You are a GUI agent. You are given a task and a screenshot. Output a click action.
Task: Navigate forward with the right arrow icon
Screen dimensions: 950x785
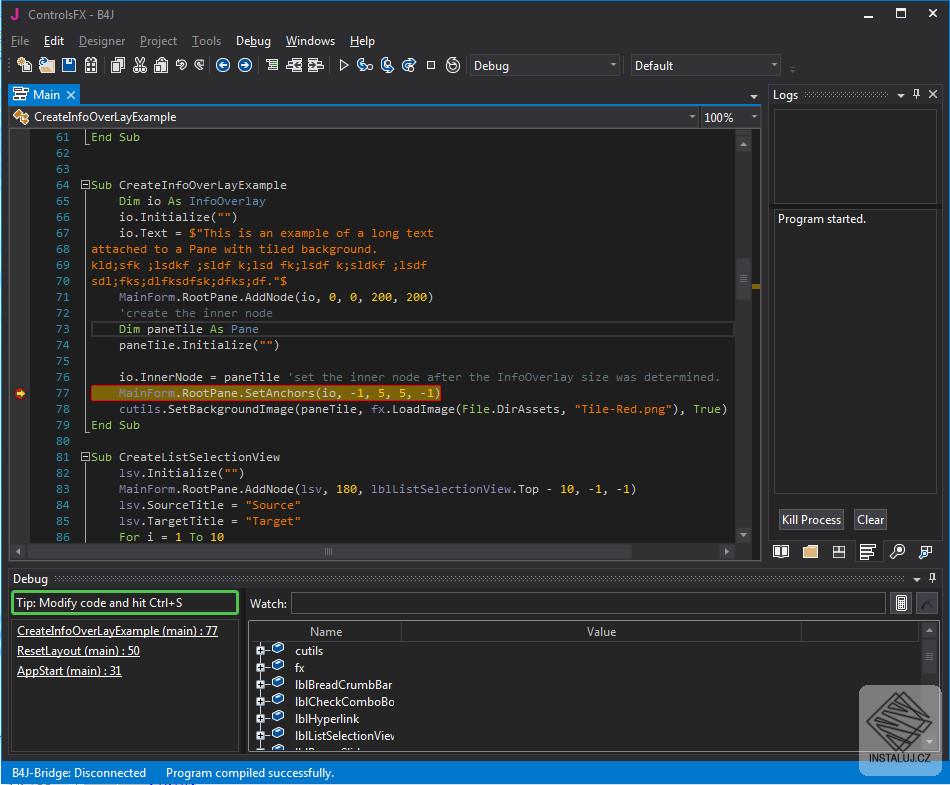[244, 66]
